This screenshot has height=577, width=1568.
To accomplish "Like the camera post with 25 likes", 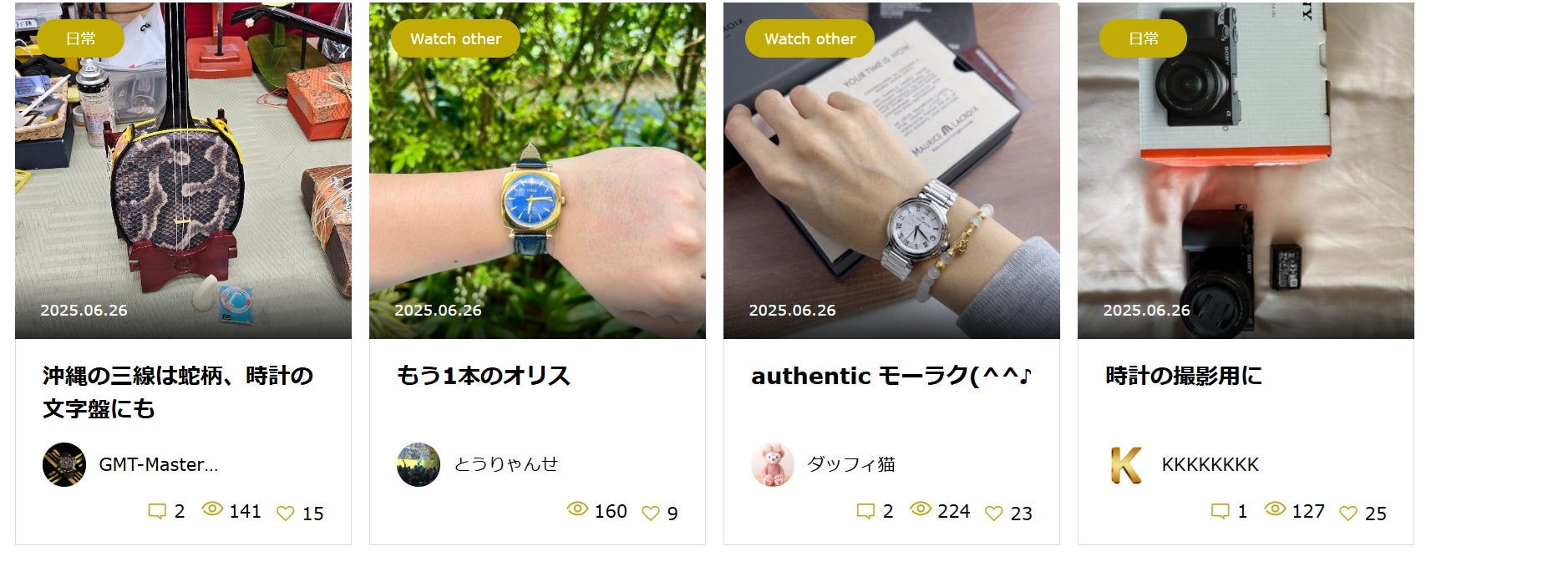I will (1348, 514).
